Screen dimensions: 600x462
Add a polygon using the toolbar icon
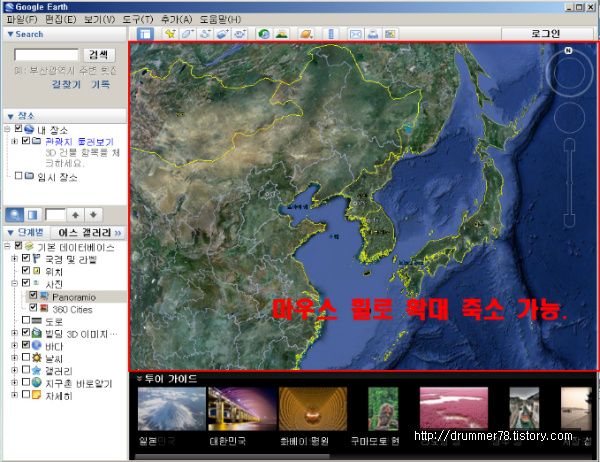tap(188, 34)
